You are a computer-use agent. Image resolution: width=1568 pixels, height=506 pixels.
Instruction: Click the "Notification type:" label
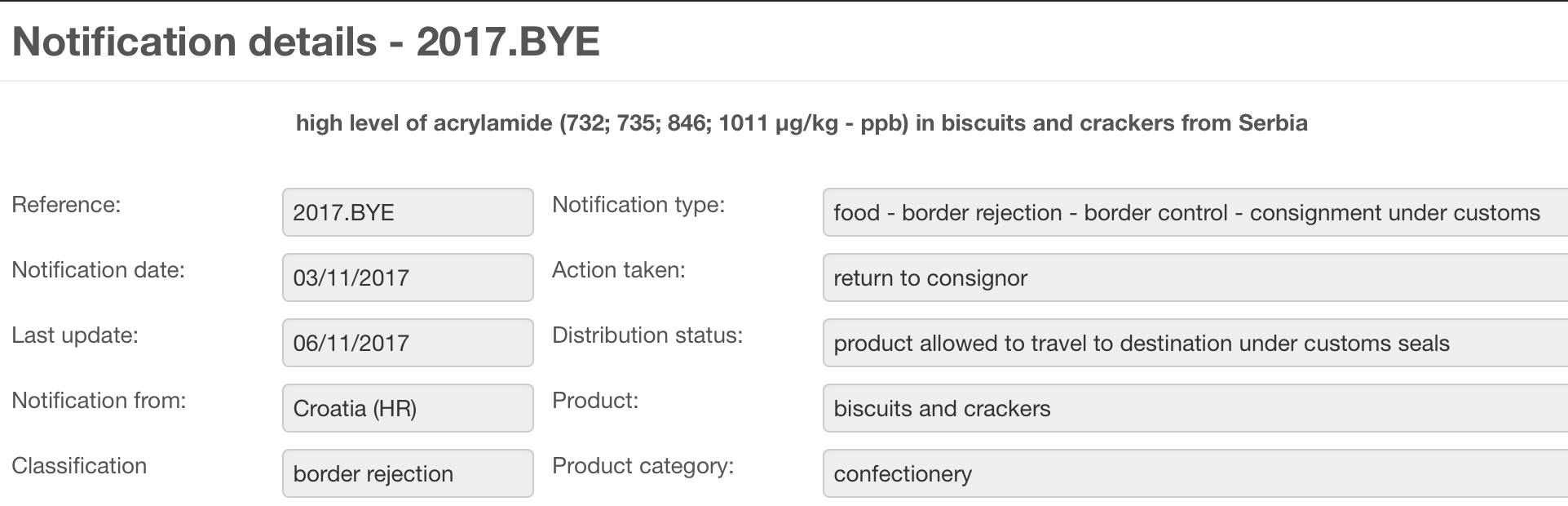[638, 205]
